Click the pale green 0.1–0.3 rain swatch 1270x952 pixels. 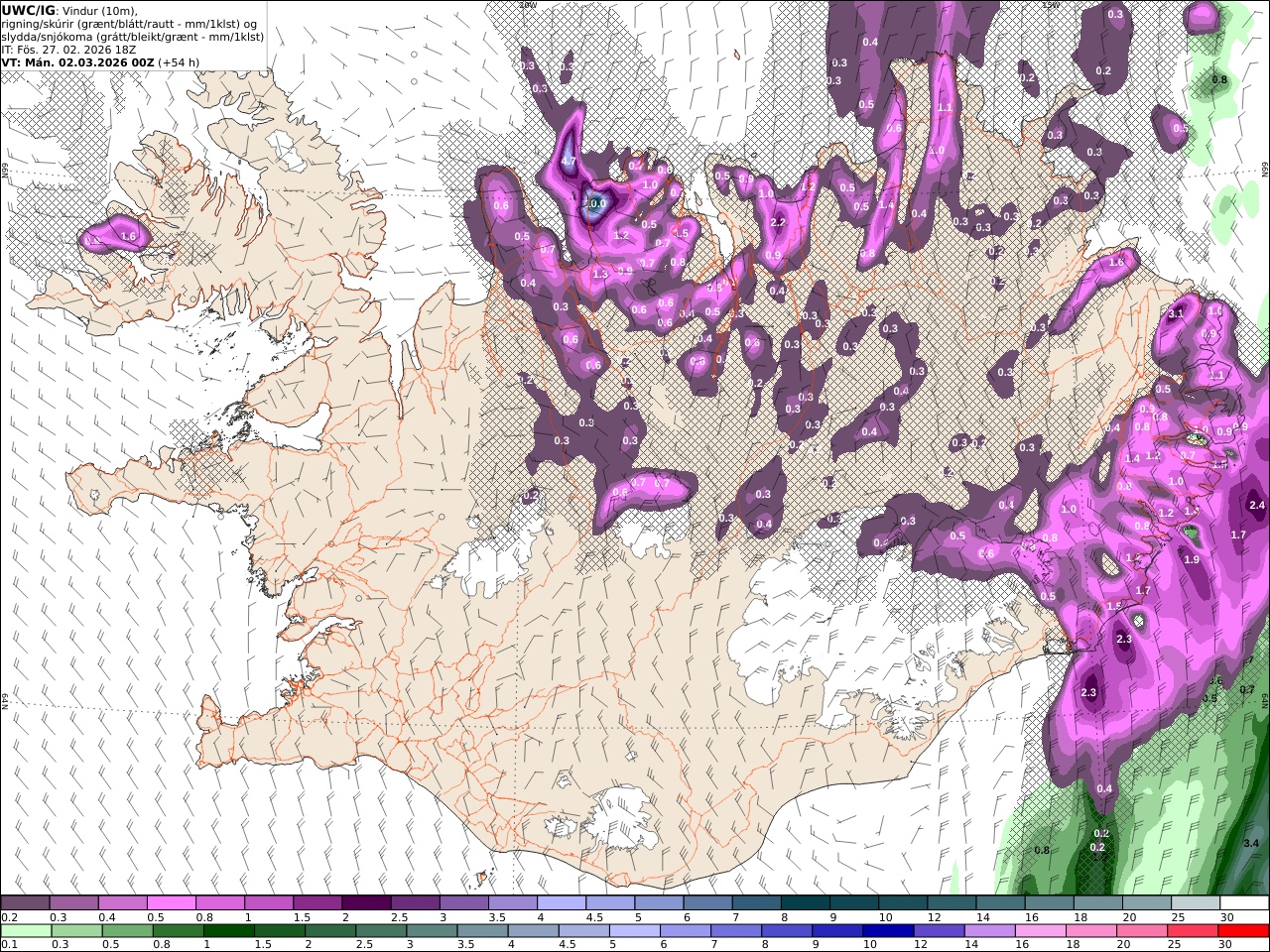point(25,931)
